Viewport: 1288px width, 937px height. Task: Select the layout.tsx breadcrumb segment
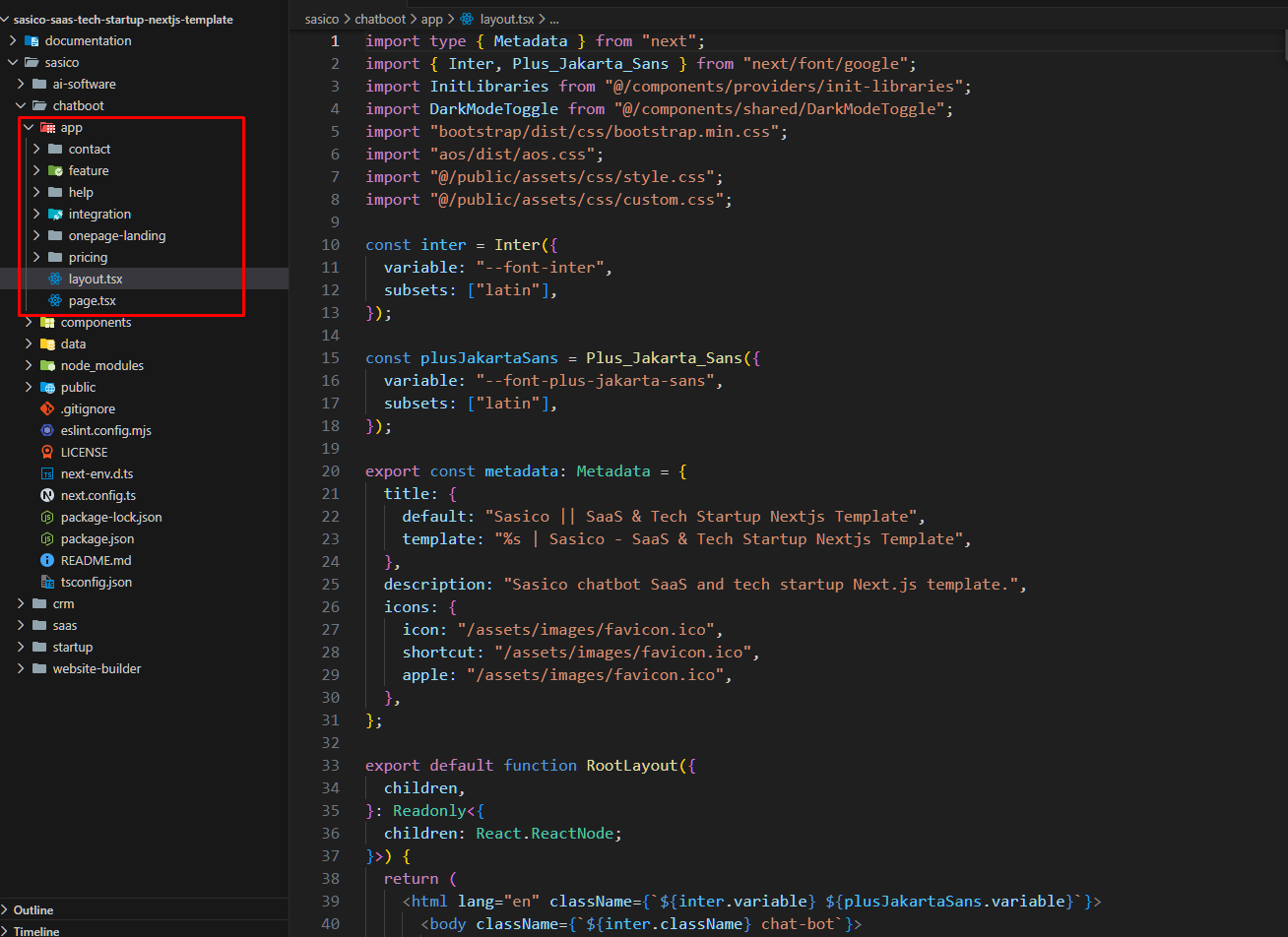click(508, 19)
